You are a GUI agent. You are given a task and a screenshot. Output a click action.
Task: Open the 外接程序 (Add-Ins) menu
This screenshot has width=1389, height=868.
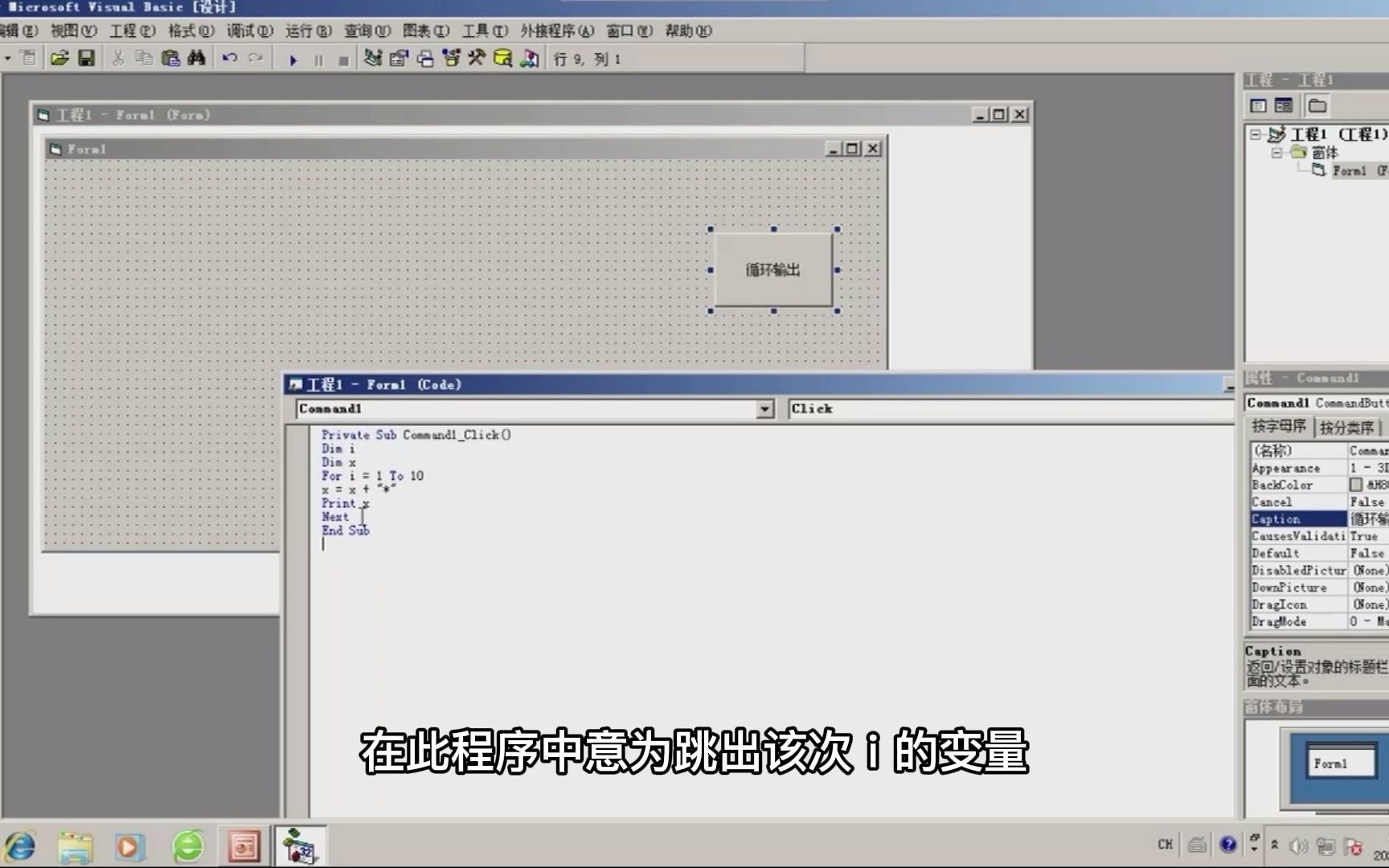tap(557, 31)
